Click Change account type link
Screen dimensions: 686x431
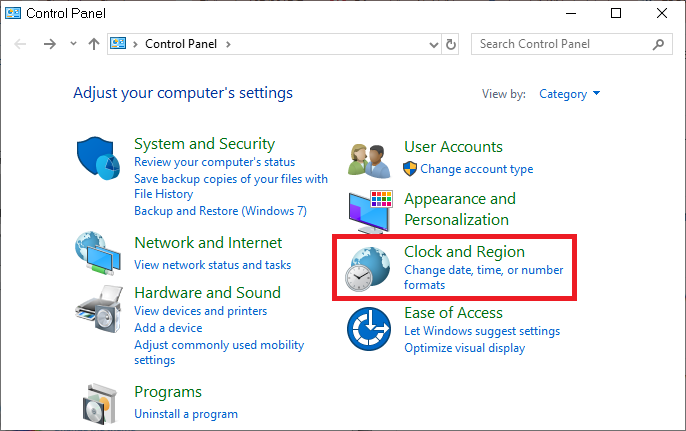[x=476, y=169]
